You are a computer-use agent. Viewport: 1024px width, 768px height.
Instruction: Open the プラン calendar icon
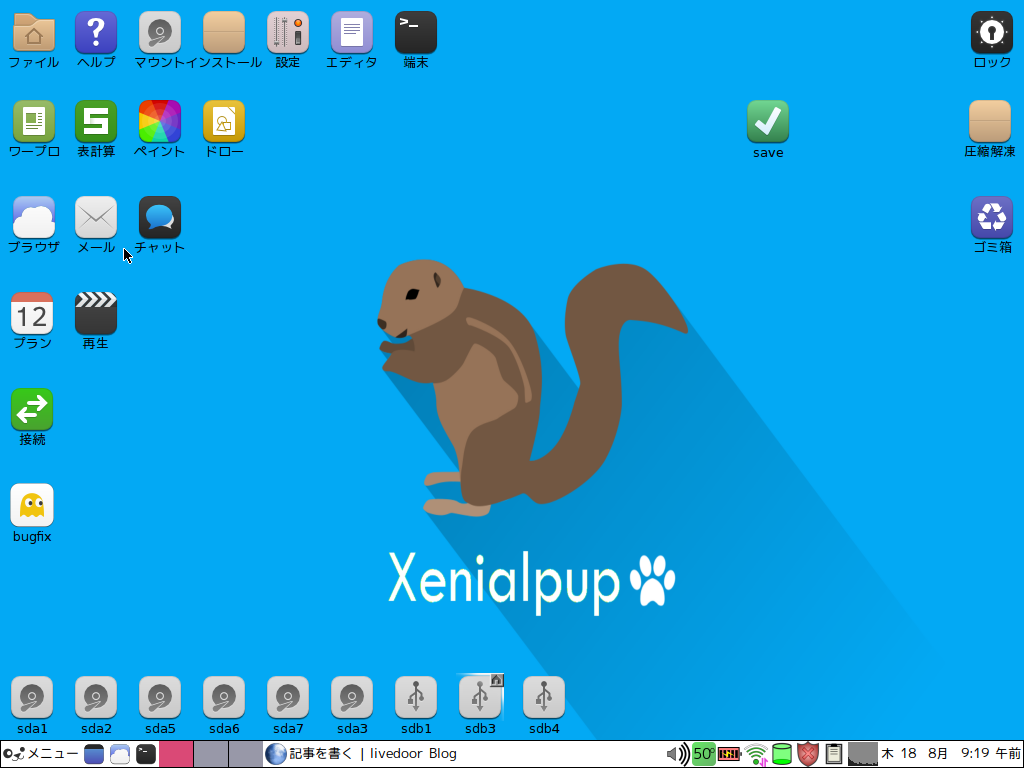(x=32, y=313)
